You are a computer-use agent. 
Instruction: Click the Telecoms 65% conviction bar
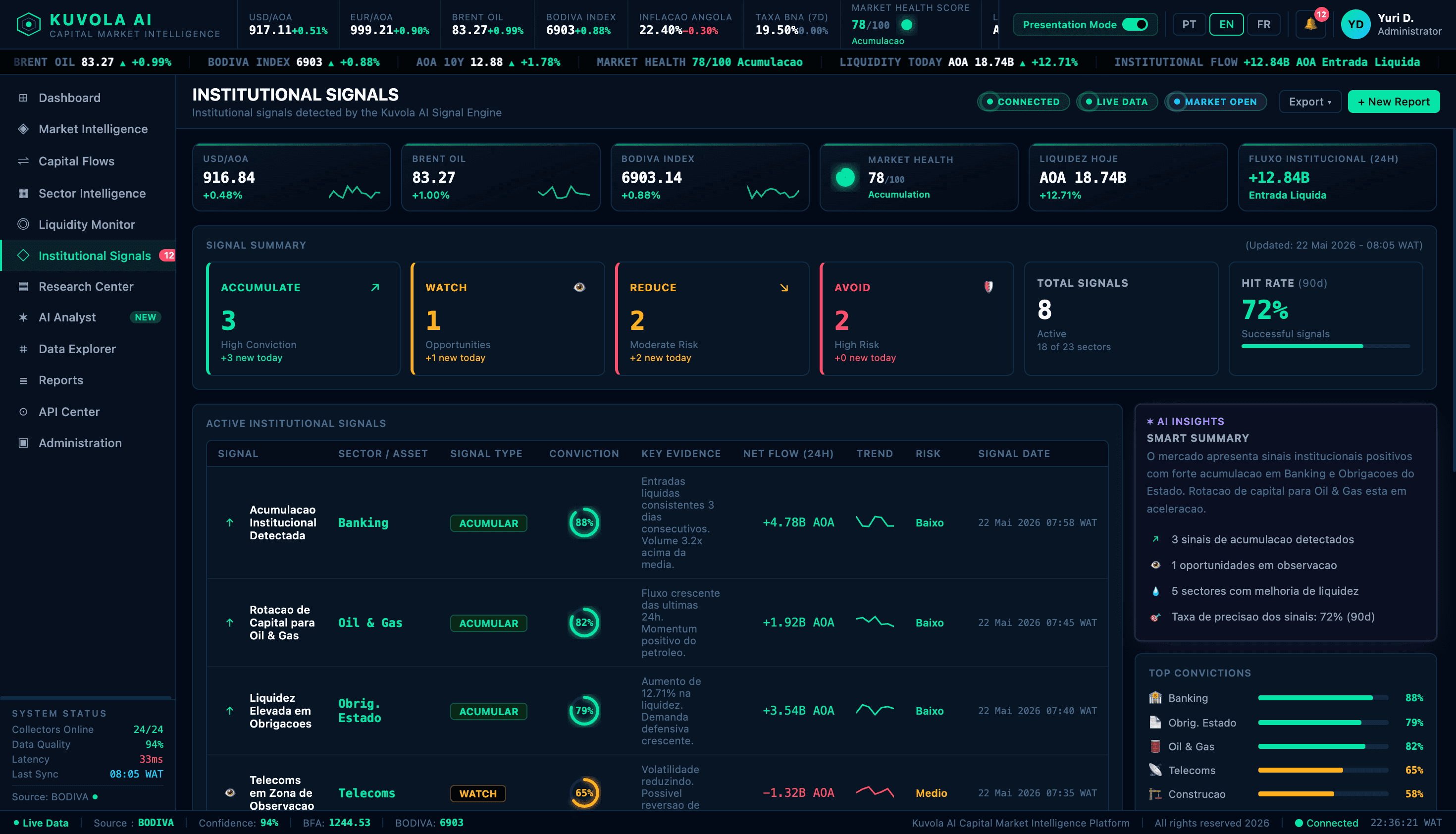1323,770
